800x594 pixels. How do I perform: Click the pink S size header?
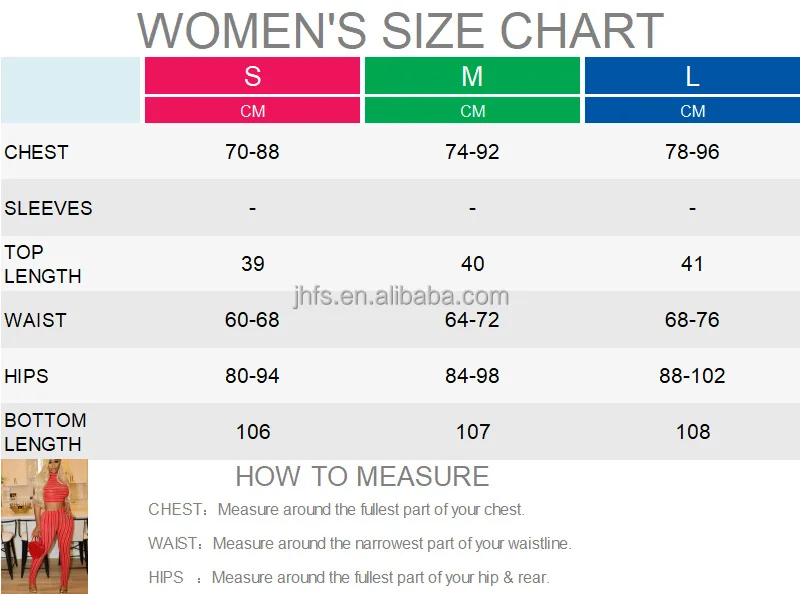pyautogui.click(x=252, y=76)
